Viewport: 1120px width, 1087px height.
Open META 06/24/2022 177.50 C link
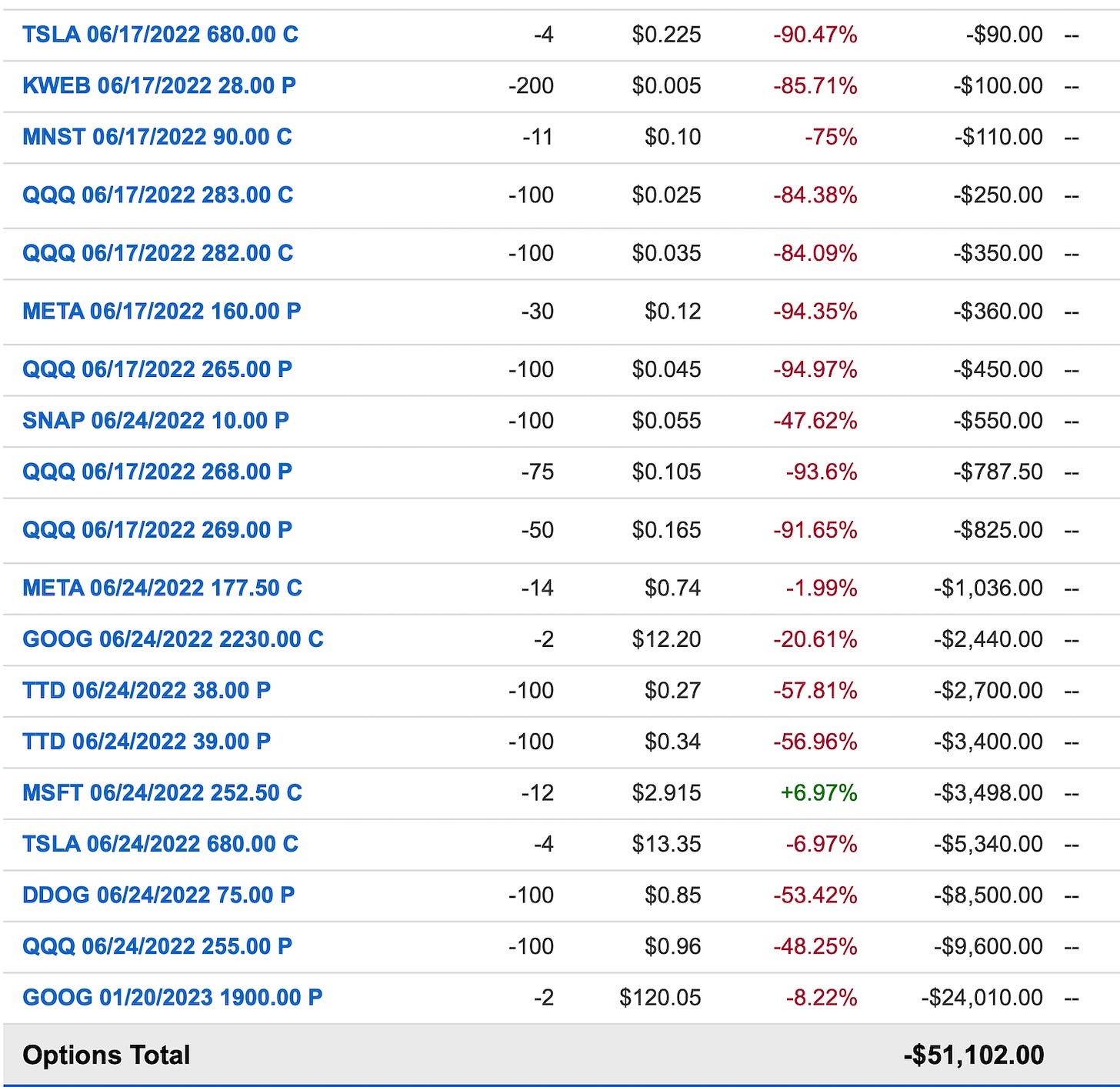click(x=162, y=589)
